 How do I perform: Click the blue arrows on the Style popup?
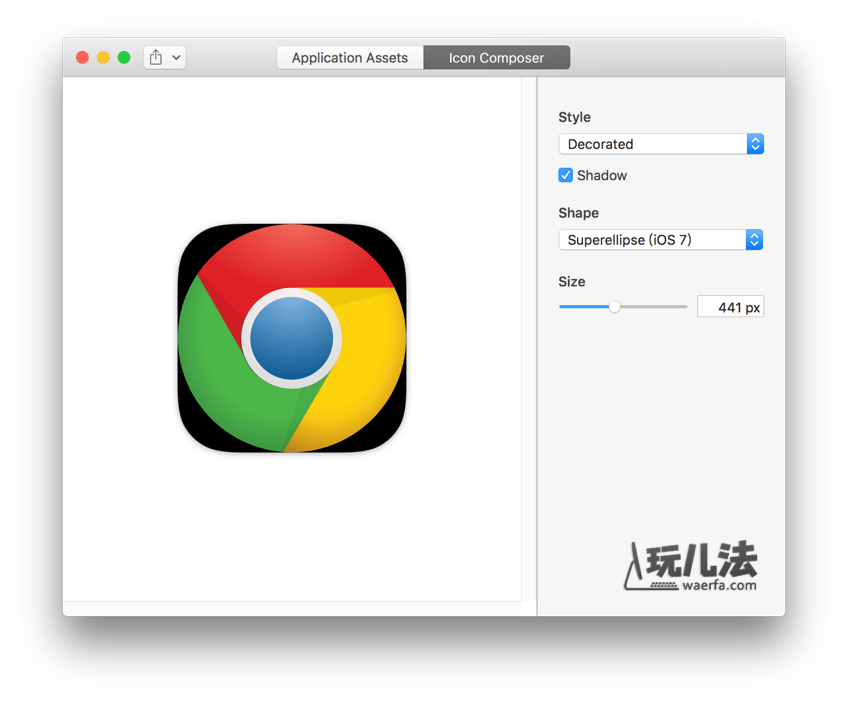pos(755,144)
